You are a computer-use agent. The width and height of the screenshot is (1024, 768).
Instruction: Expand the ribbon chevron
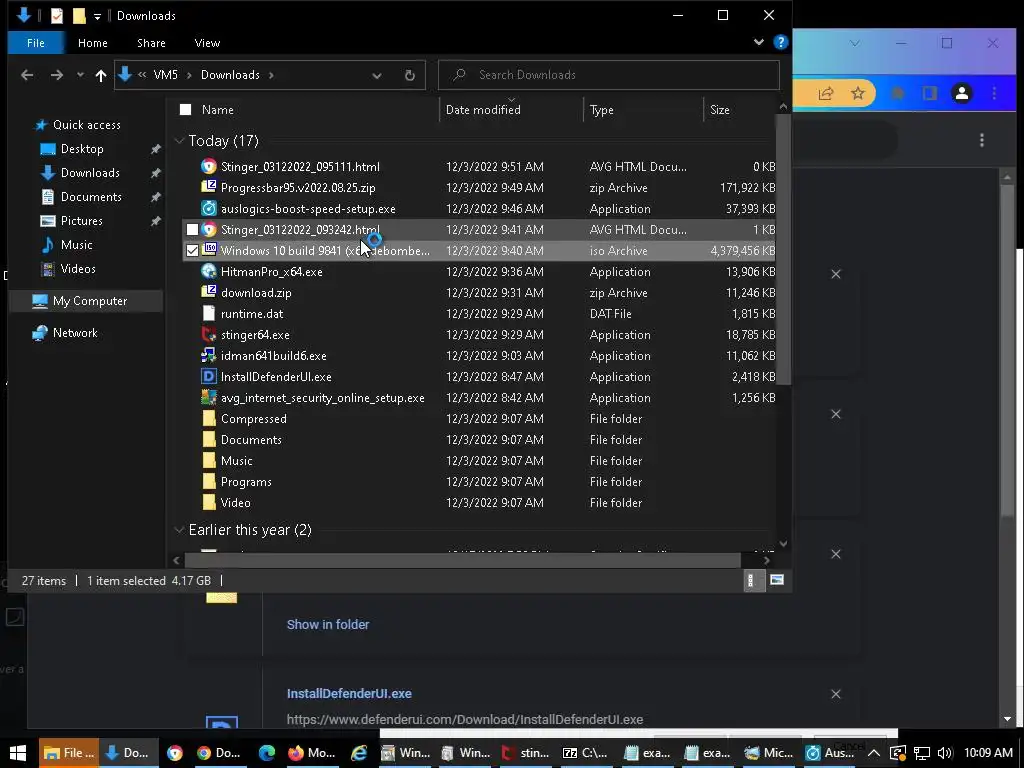pyautogui.click(x=758, y=42)
